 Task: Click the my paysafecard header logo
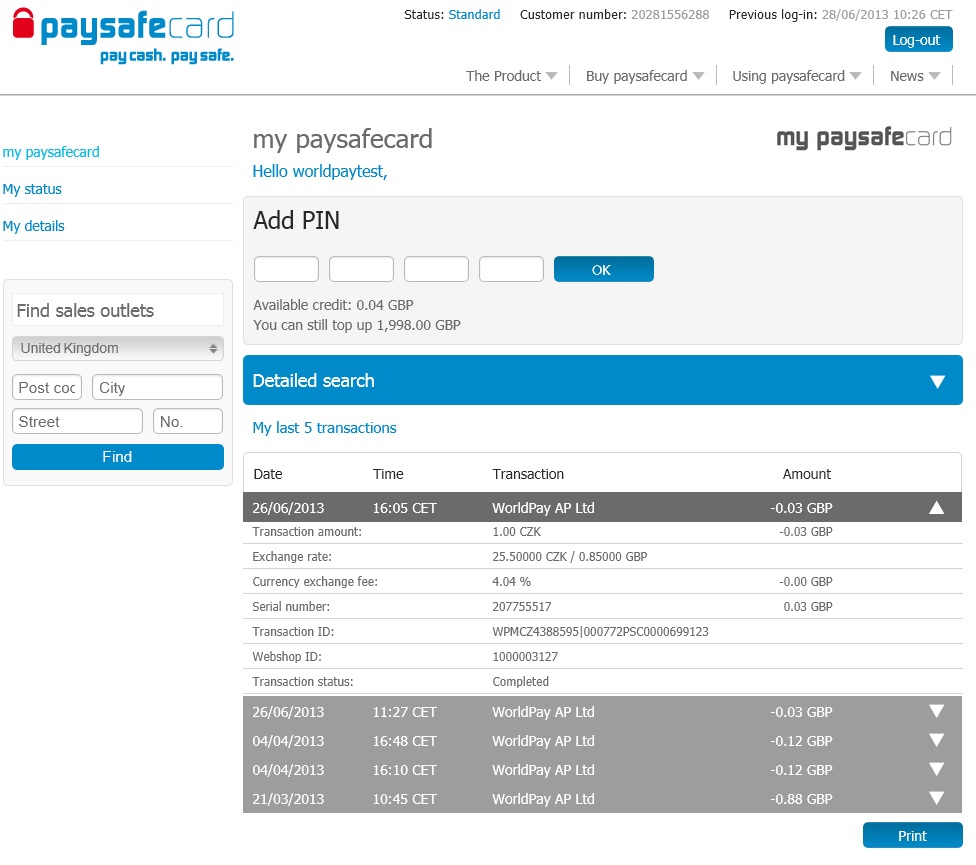point(864,138)
